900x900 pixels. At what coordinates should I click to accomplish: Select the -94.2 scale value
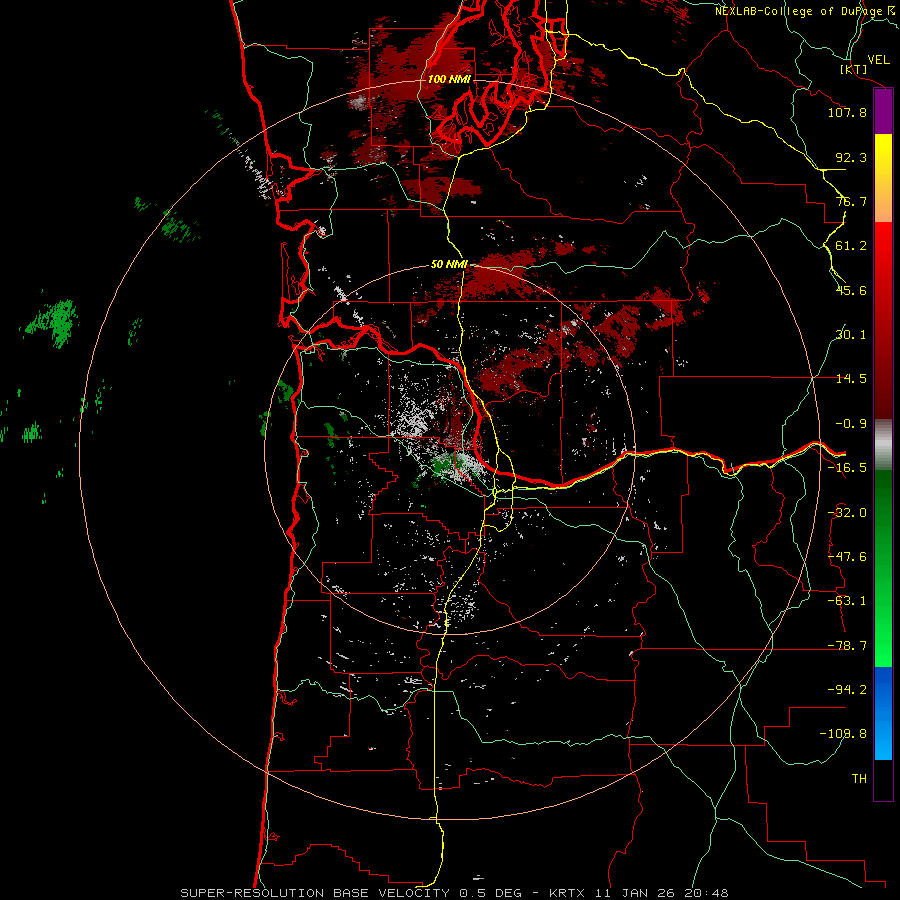(x=847, y=690)
